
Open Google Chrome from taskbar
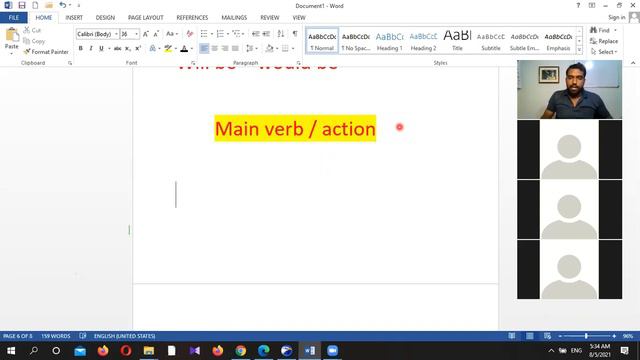pyautogui.click(x=241, y=351)
